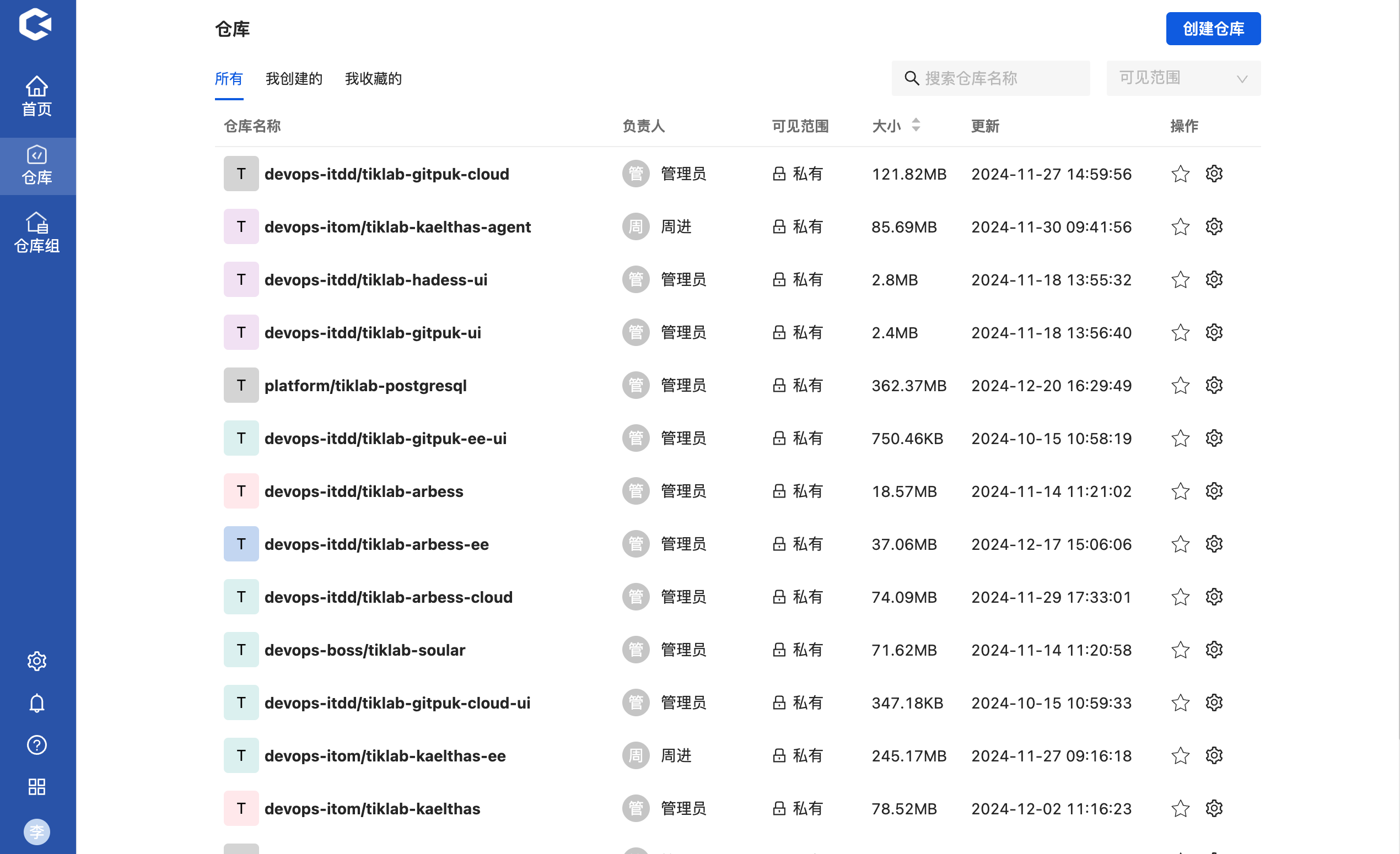Click the user avatar 李 in the sidebar
The height and width of the screenshot is (854, 1400).
37,832
